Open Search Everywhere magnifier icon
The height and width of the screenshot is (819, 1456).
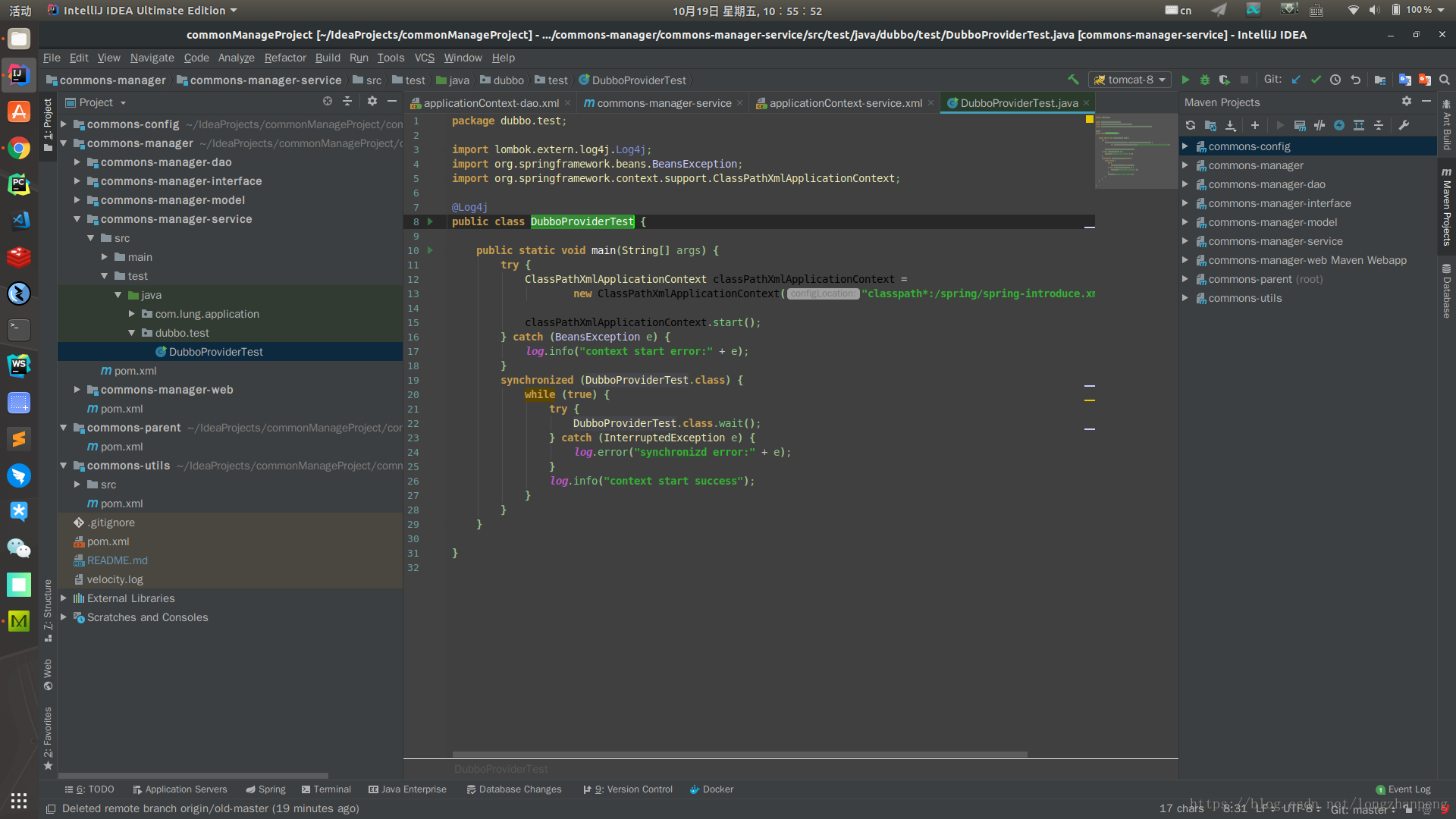[1445, 80]
